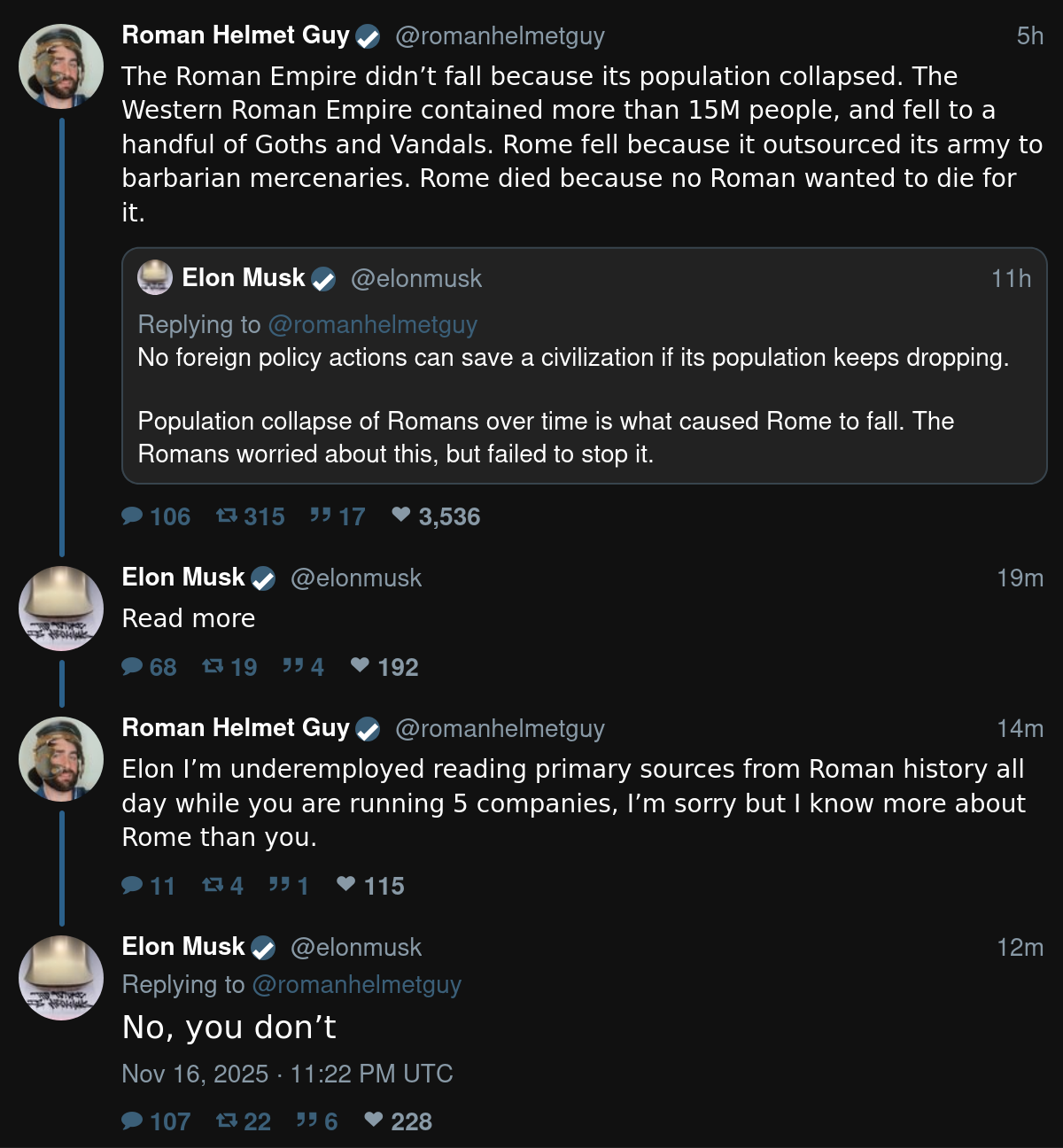Viewport: 1063px width, 1148px height.
Task: Click the comment icon showing 107 replies
Action: click(x=132, y=1121)
